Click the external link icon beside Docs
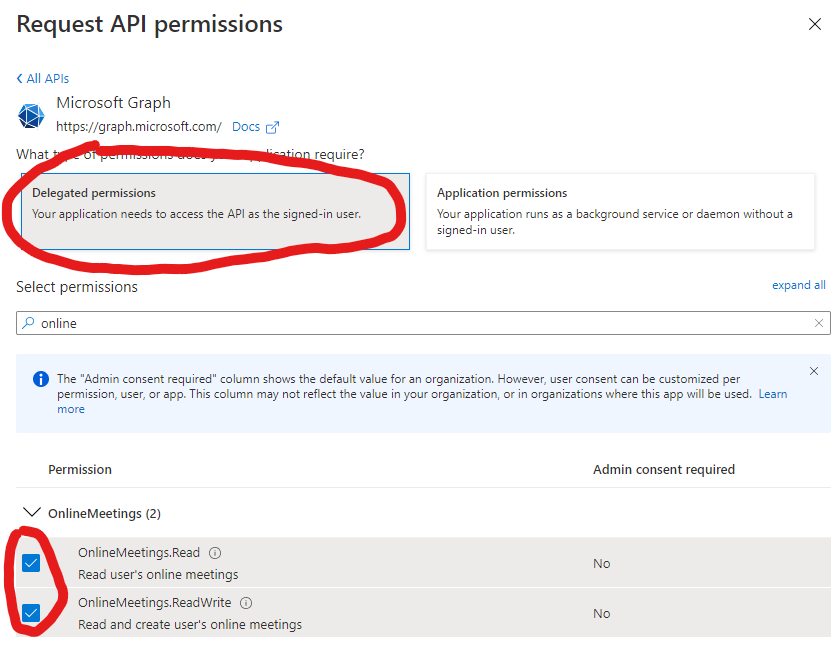The image size is (839, 649). click(272, 127)
